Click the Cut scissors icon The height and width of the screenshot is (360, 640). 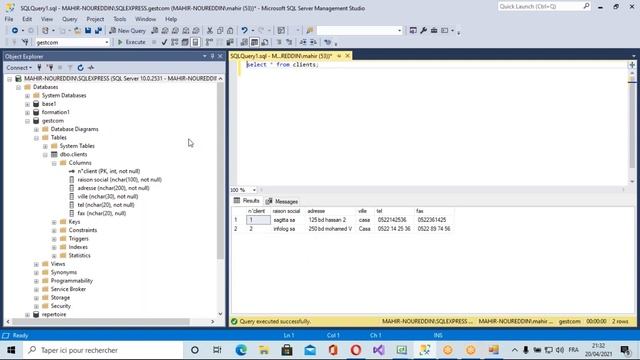[210, 31]
